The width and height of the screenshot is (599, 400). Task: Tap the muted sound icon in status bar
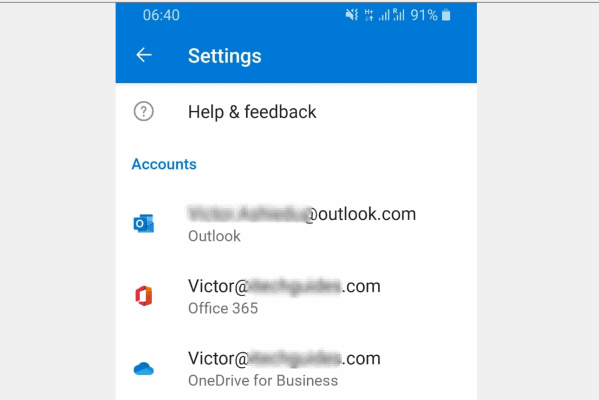351,15
